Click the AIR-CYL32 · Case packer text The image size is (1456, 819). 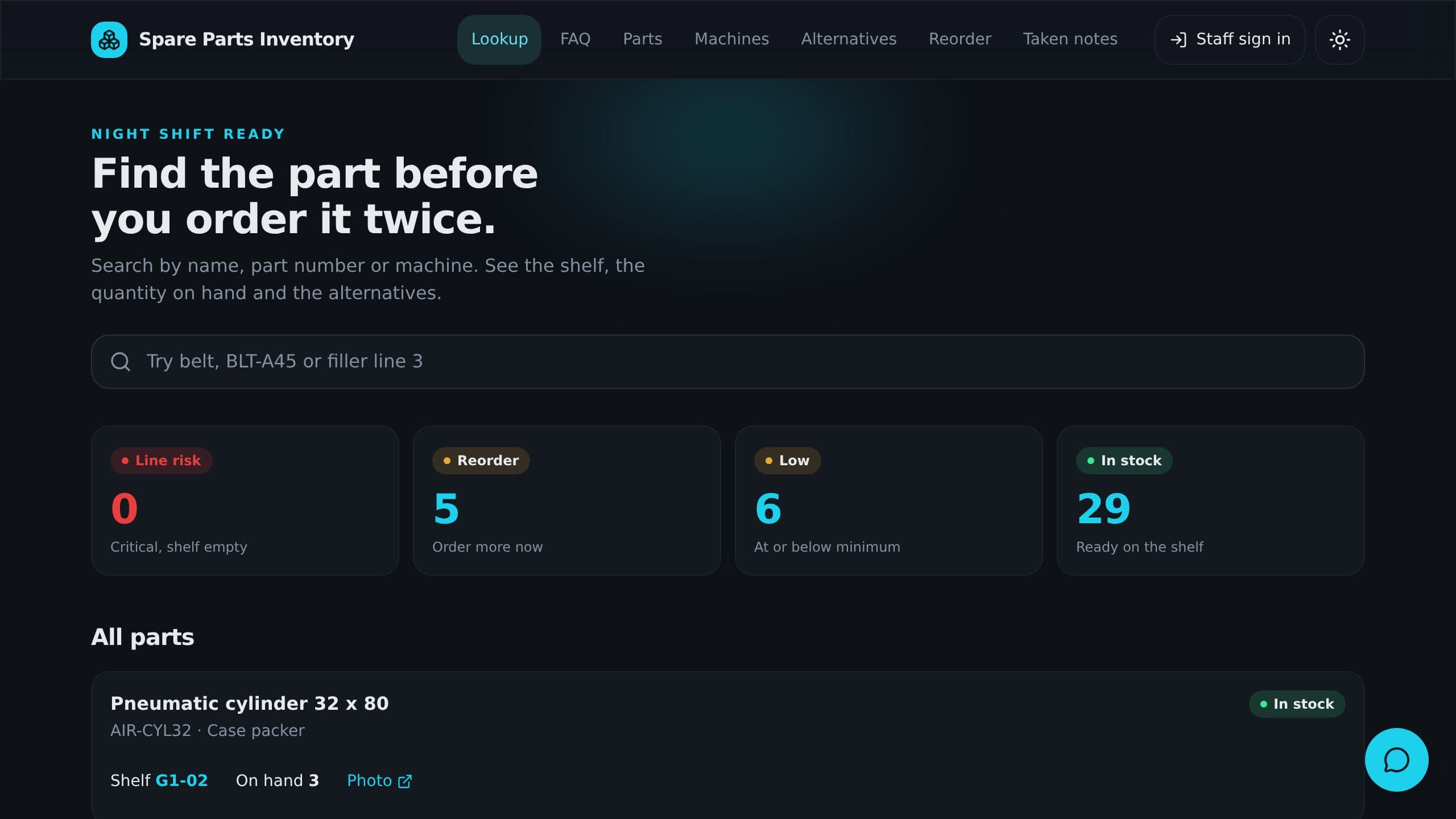point(208,731)
